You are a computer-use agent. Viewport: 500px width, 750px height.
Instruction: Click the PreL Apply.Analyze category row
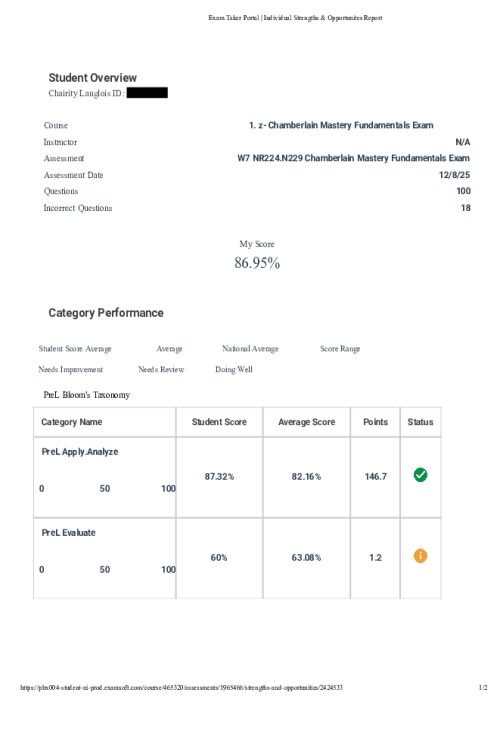pyautogui.click(x=237, y=477)
